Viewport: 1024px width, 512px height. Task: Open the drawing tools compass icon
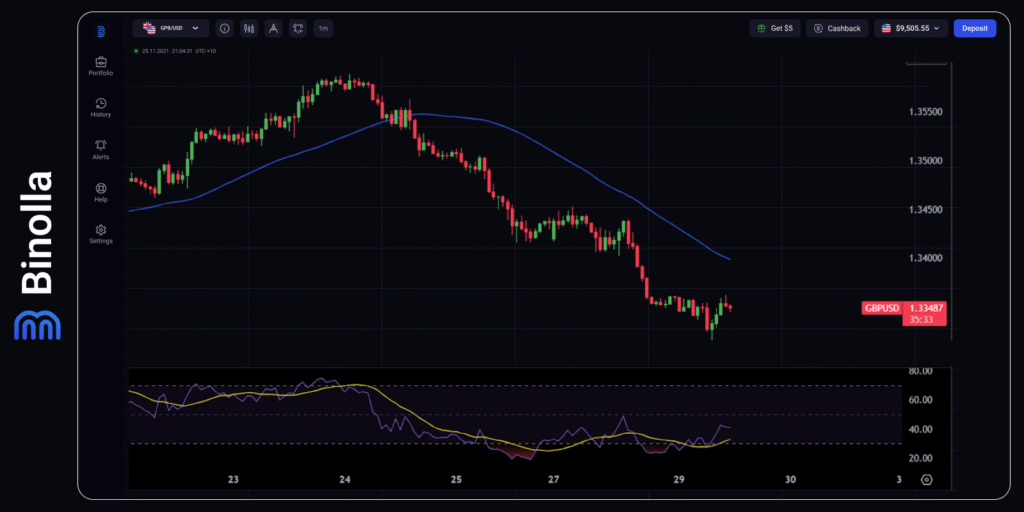click(x=273, y=29)
